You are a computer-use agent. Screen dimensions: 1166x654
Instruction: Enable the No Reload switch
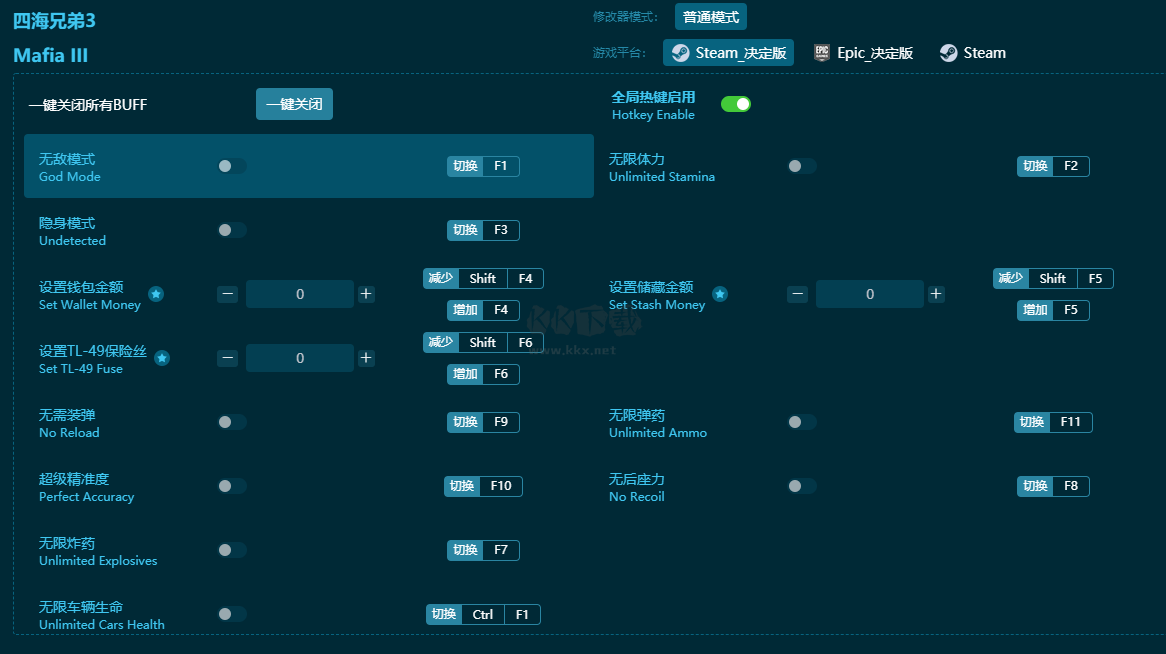coord(232,422)
